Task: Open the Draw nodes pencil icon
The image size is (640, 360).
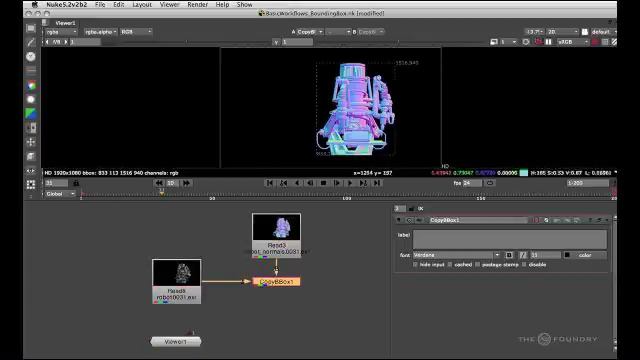Action: [x=31, y=42]
